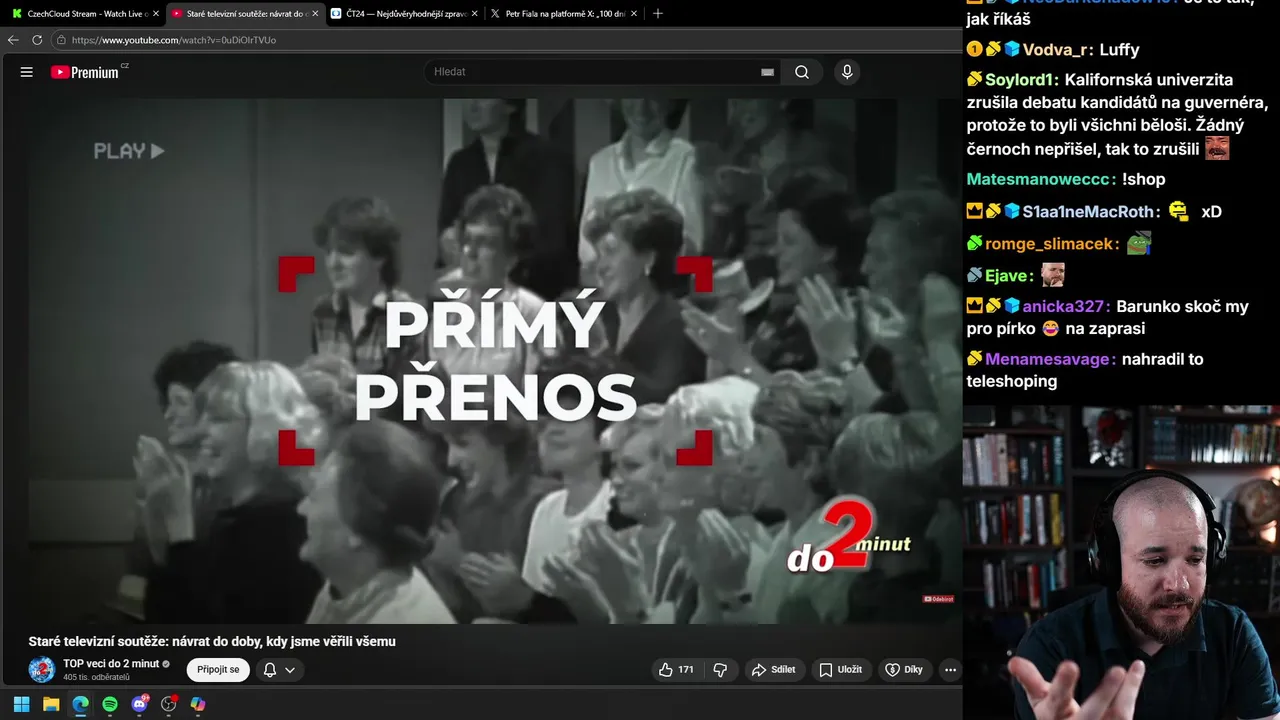The image size is (1280, 720).
Task: Open more actions three-dot menu
Action: click(950, 670)
